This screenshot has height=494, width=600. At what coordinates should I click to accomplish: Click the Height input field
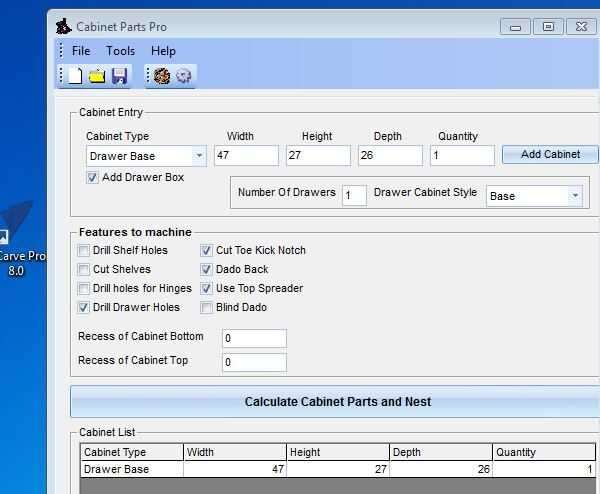(318, 155)
